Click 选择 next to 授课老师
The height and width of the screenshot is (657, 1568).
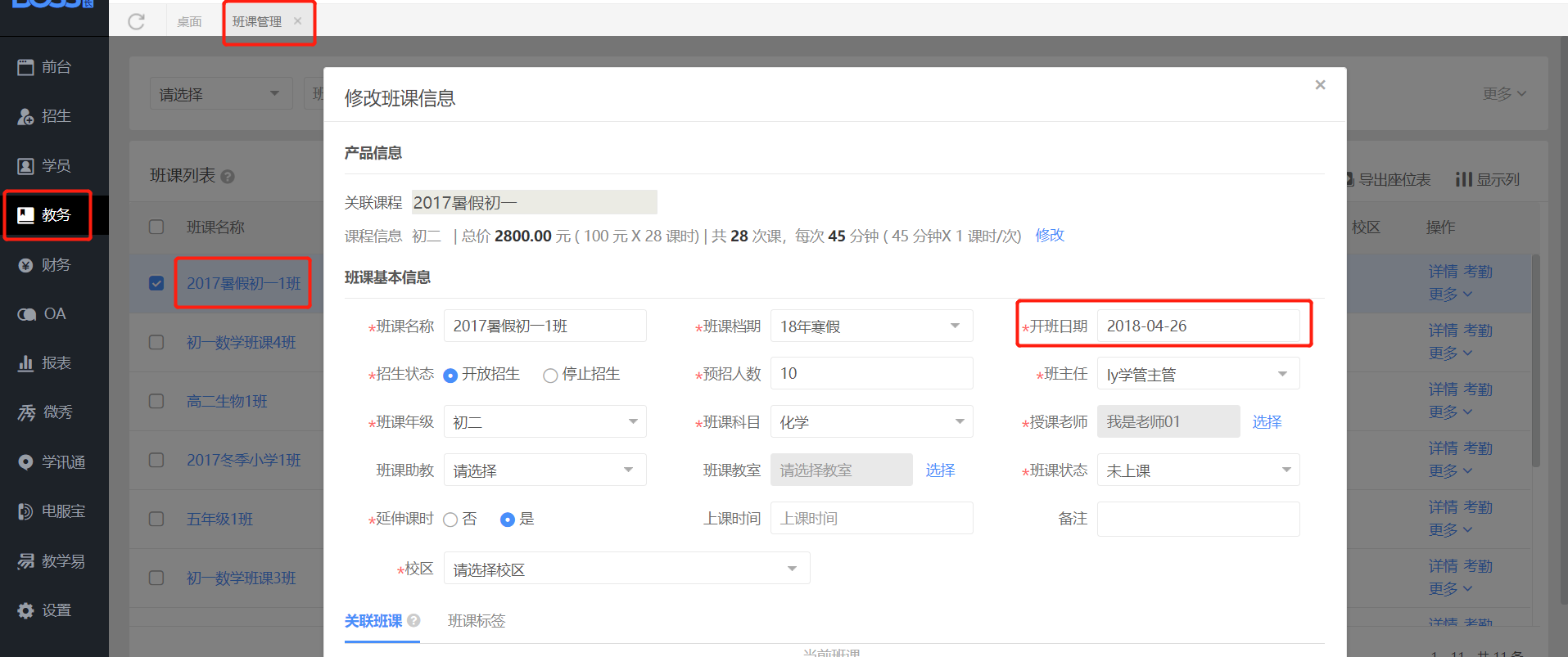click(x=1267, y=421)
